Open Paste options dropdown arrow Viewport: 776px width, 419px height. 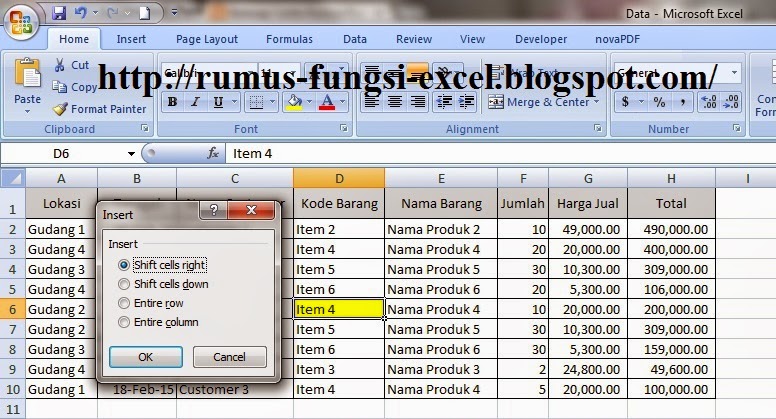coord(27,112)
